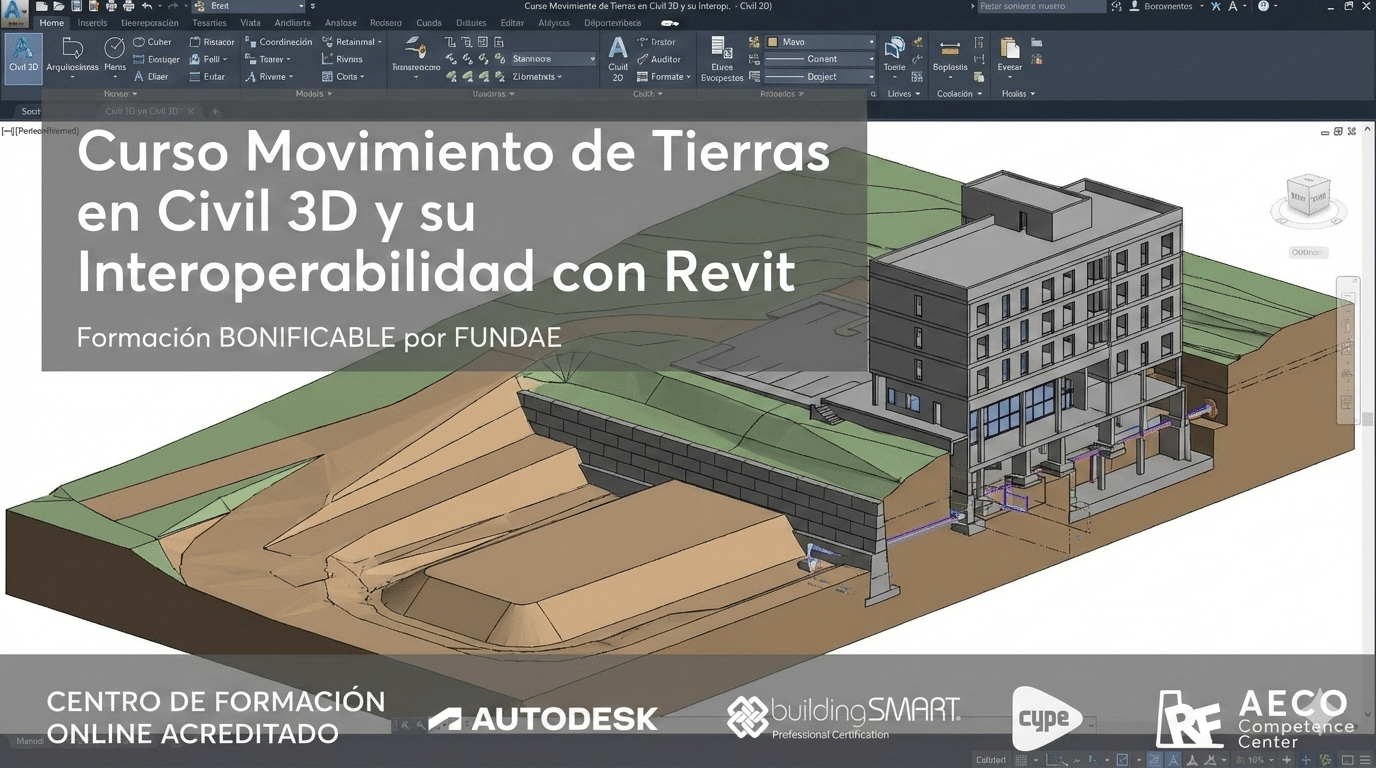This screenshot has width=1376, height=768.
Task: Click the Boplastis measurement tool icon
Action: tap(950, 49)
